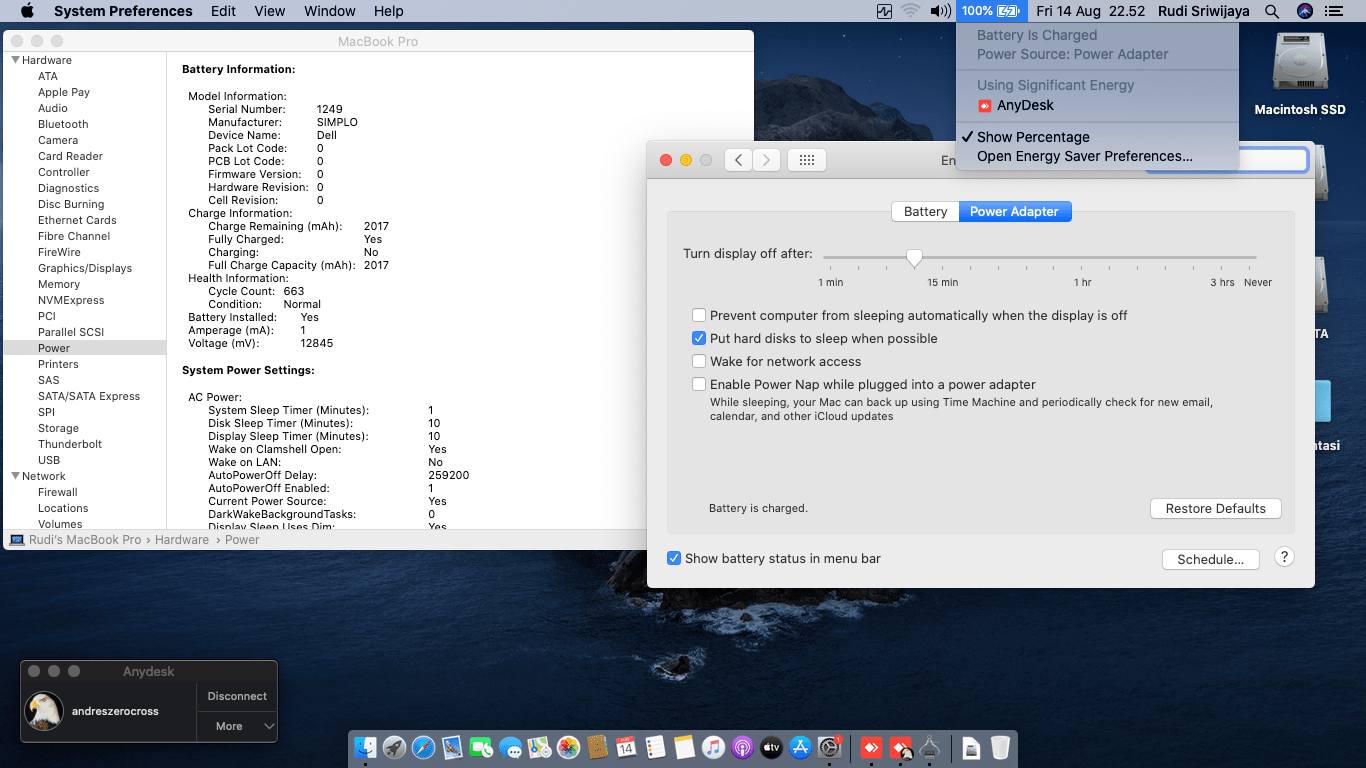1366x768 pixels.
Task: Open Podcasts from the Dock
Action: 742,747
